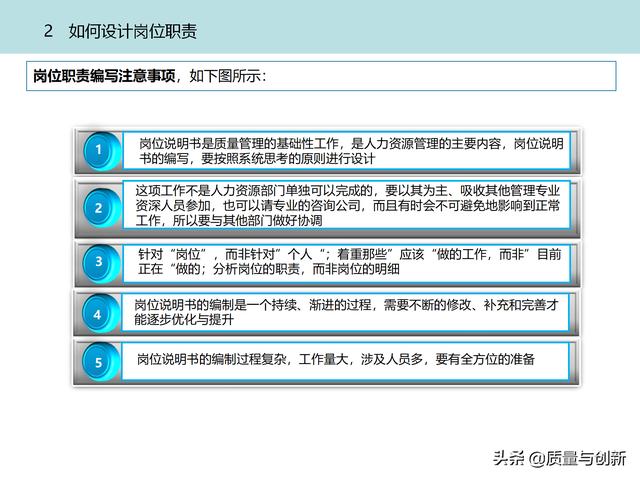The height and width of the screenshot is (480, 640).
Task: Select the text about 编制过程复杂，工作量大
Action: click(335, 360)
